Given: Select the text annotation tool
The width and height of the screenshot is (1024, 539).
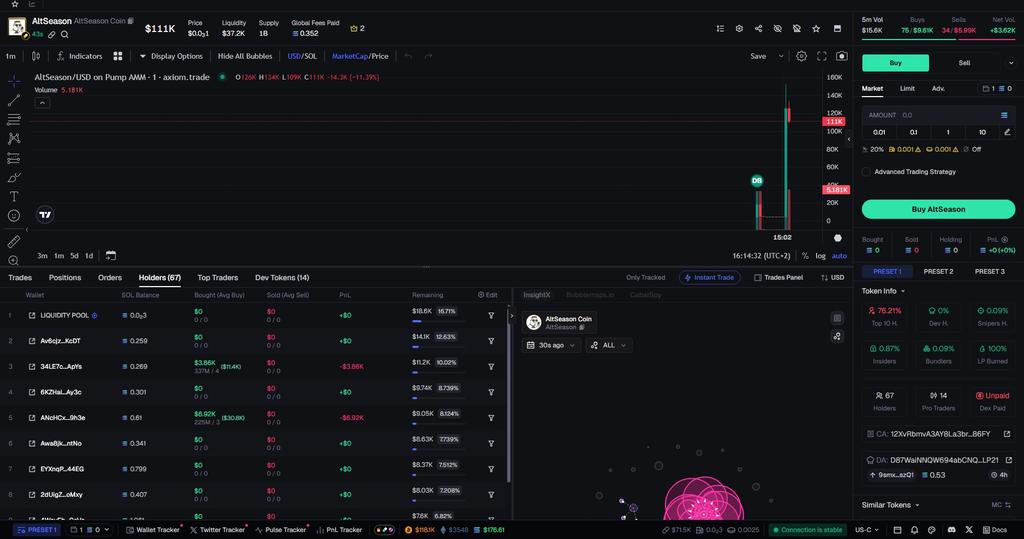Looking at the screenshot, I should click(x=14, y=196).
